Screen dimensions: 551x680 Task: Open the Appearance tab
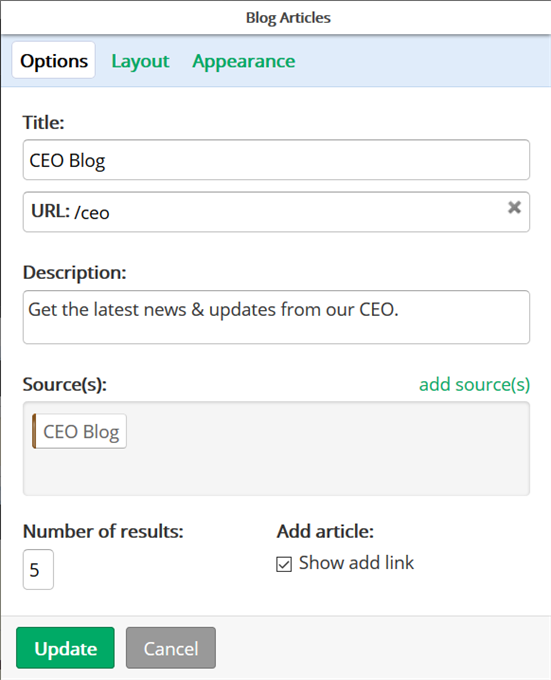[x=244, y=61]
